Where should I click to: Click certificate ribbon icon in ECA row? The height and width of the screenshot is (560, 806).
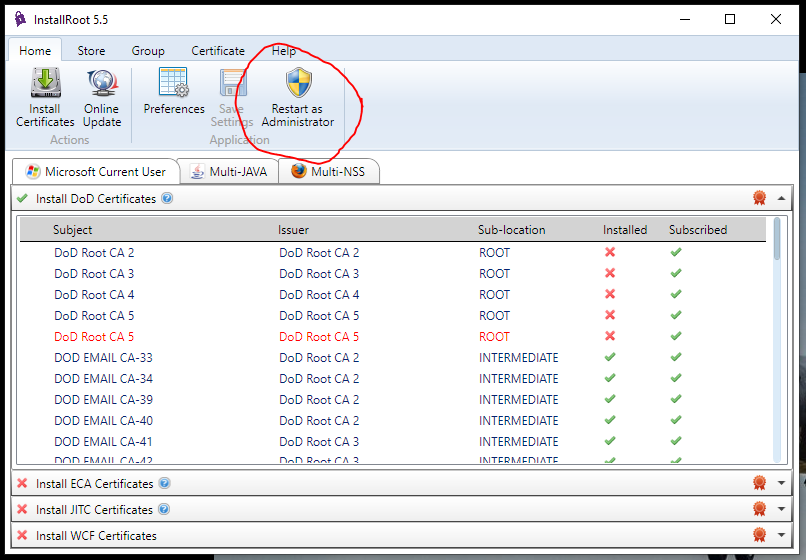pyautogui.click(x=759, y=483)
